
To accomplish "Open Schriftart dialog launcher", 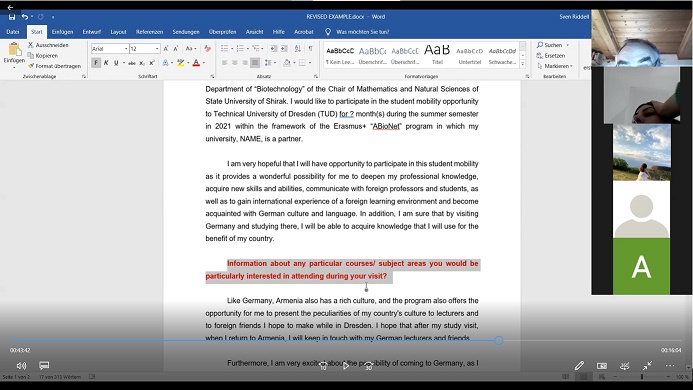I will click(212, 76).
